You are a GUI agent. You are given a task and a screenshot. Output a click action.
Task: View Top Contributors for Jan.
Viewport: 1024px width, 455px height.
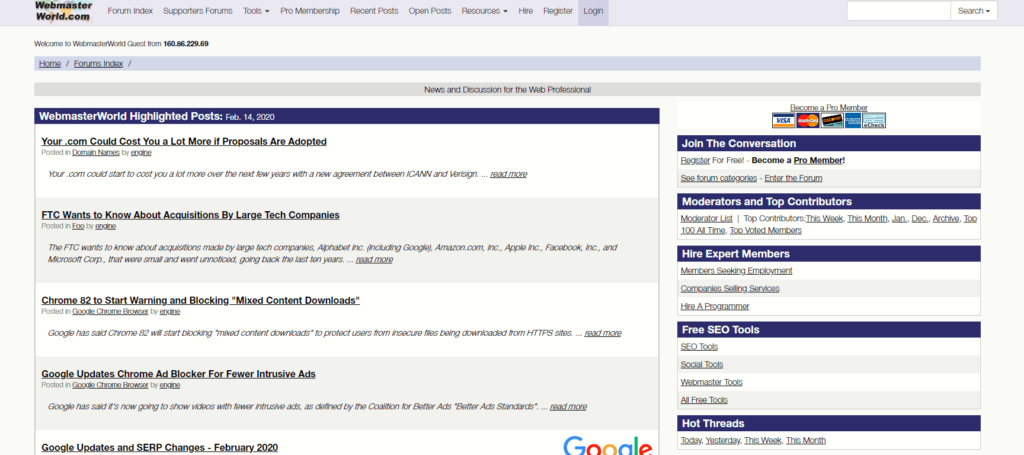(x=899, y=219)
